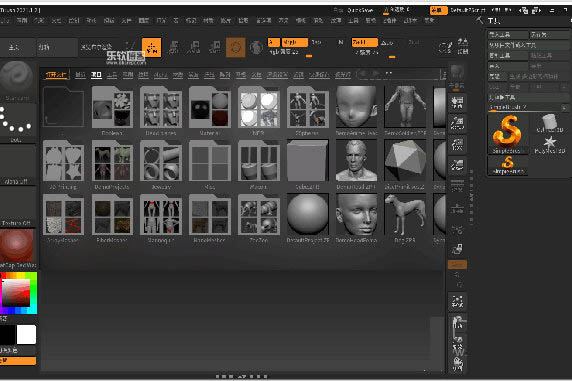Viewport: 572px width, 381px height.
Task: Activate the orange Draw mode button
Action: (151, 47)
